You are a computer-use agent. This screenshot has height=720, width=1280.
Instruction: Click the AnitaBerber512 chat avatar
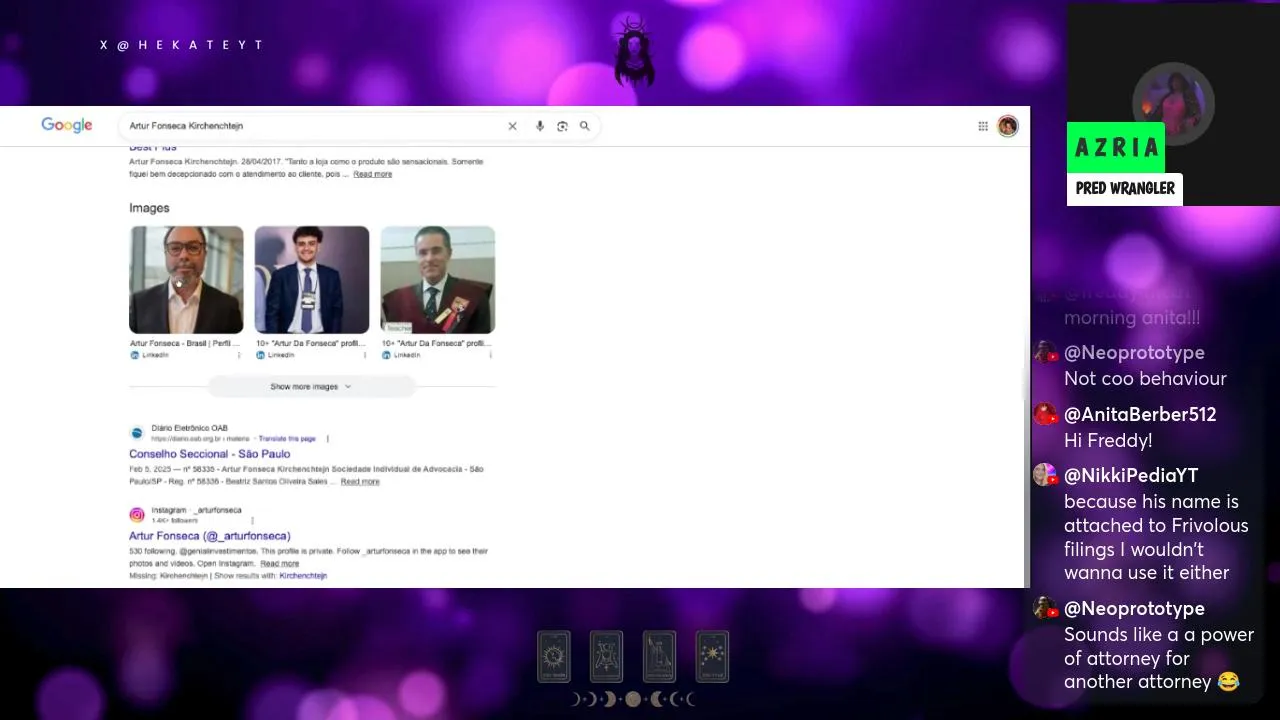[x=1046, y=414]
